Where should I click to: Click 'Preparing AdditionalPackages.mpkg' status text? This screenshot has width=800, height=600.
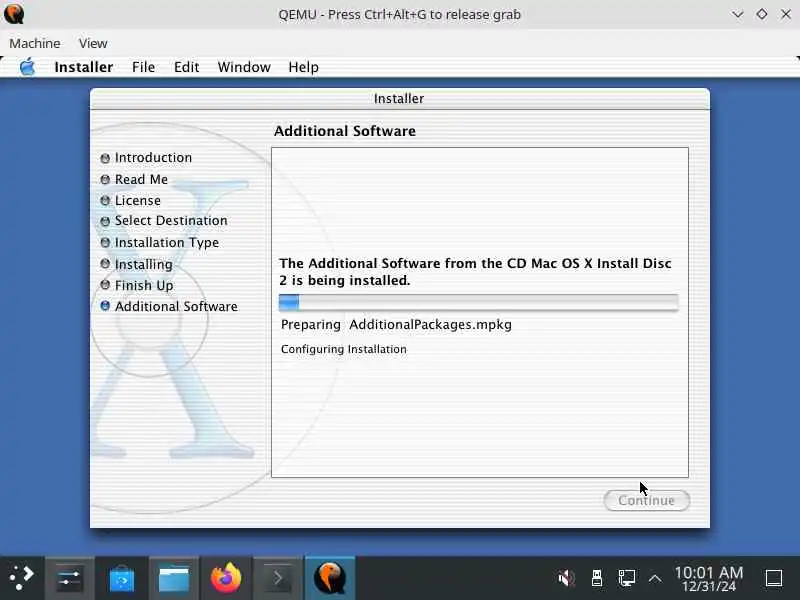396,324
